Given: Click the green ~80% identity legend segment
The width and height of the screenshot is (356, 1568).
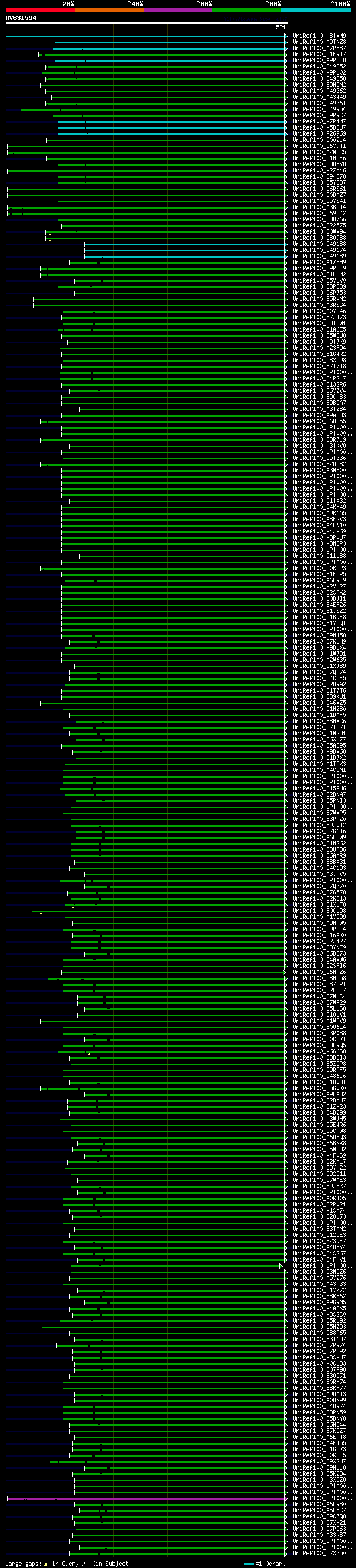Looking at the screenshot, I should tap(247, 10).
